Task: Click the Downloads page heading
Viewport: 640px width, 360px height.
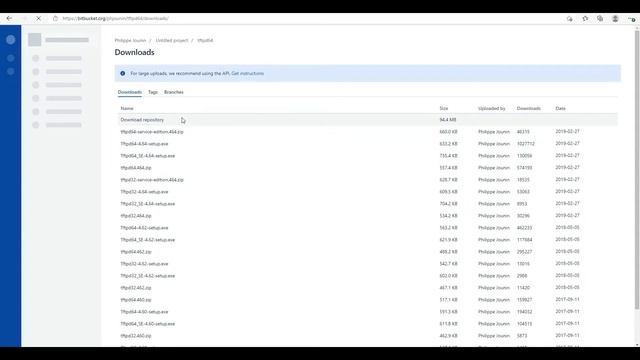Action: (134, 52)
